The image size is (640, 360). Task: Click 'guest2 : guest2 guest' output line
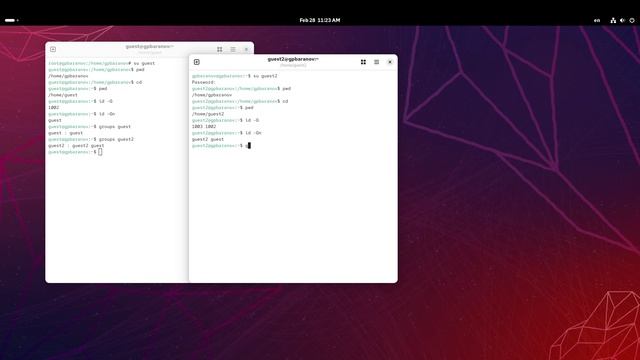point(76,145)
